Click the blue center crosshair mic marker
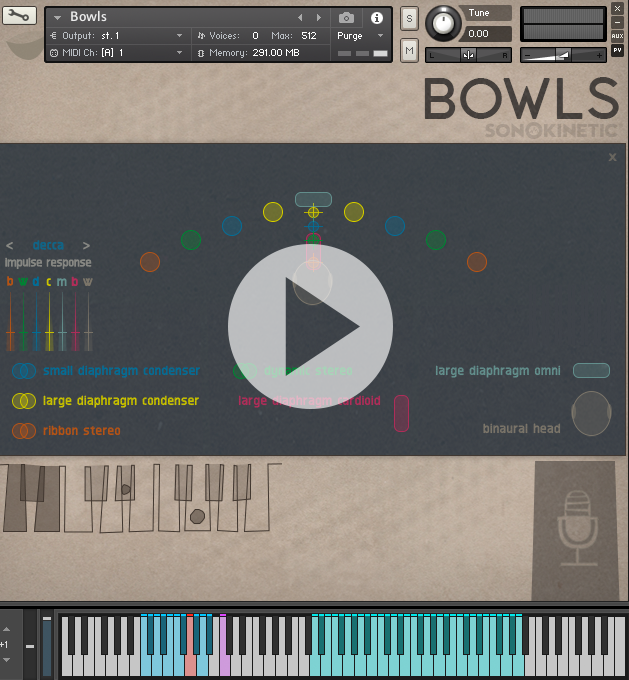This screenshot has width=629, height=680. pos(313,226)
